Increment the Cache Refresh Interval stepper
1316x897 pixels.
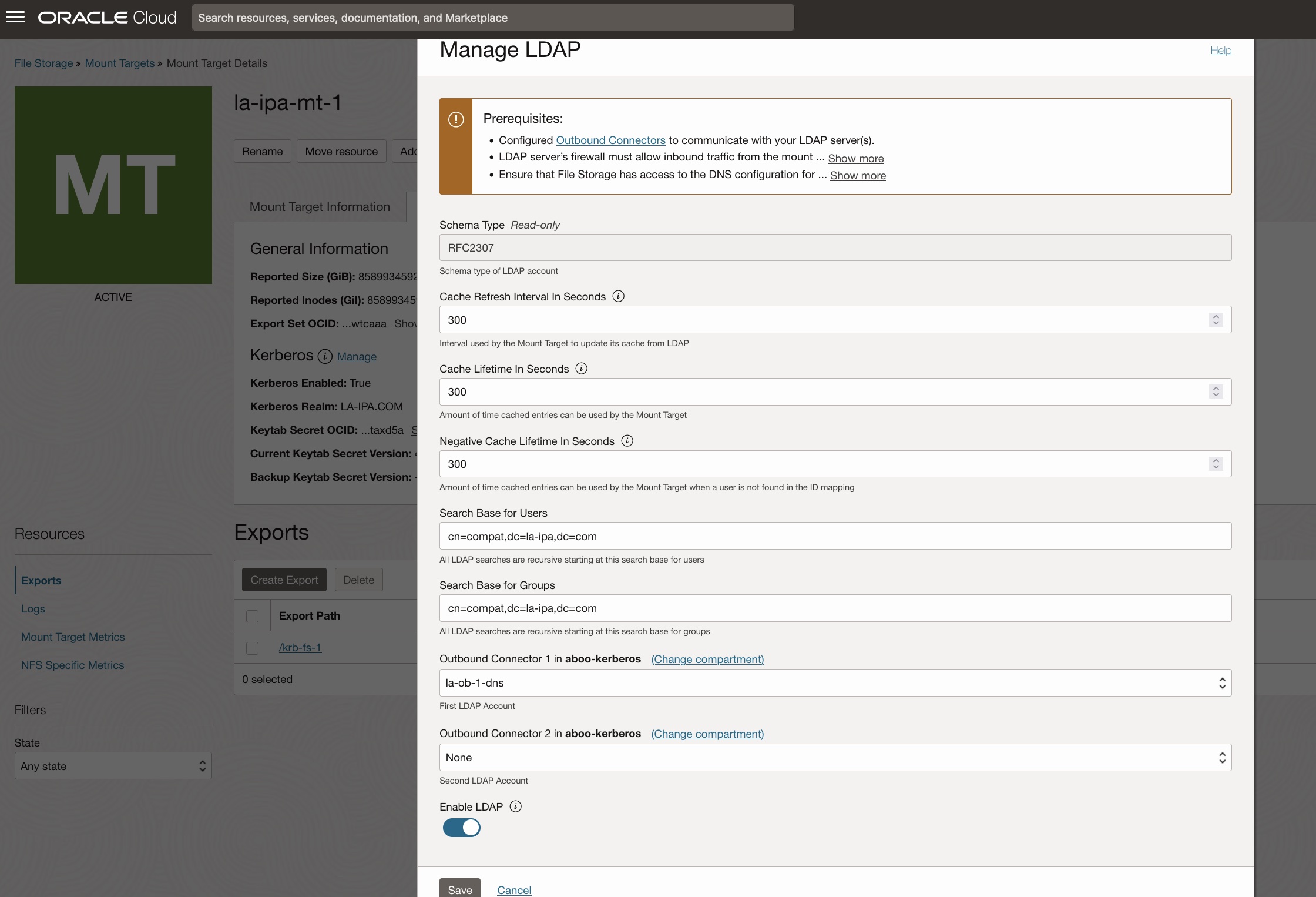(x=1216, y=316)
